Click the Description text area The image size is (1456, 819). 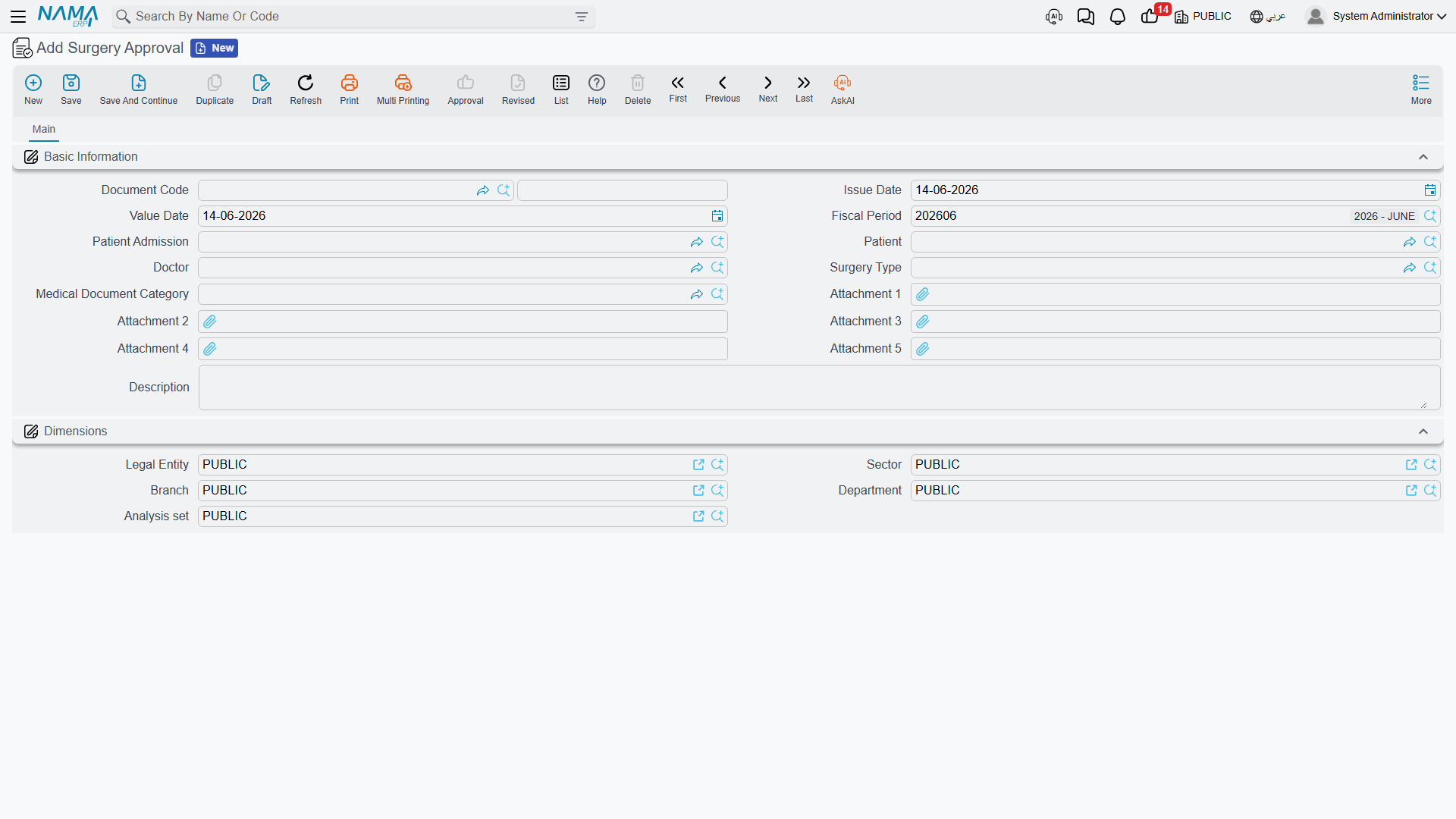819,388
